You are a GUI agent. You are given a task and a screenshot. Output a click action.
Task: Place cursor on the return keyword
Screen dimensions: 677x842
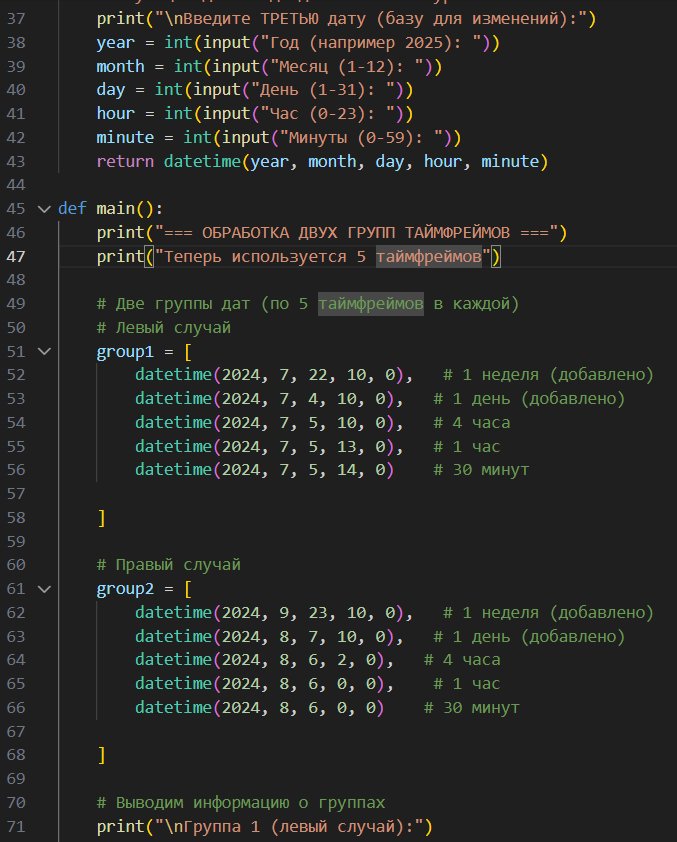pyautogui.click(x=125, y=161)
